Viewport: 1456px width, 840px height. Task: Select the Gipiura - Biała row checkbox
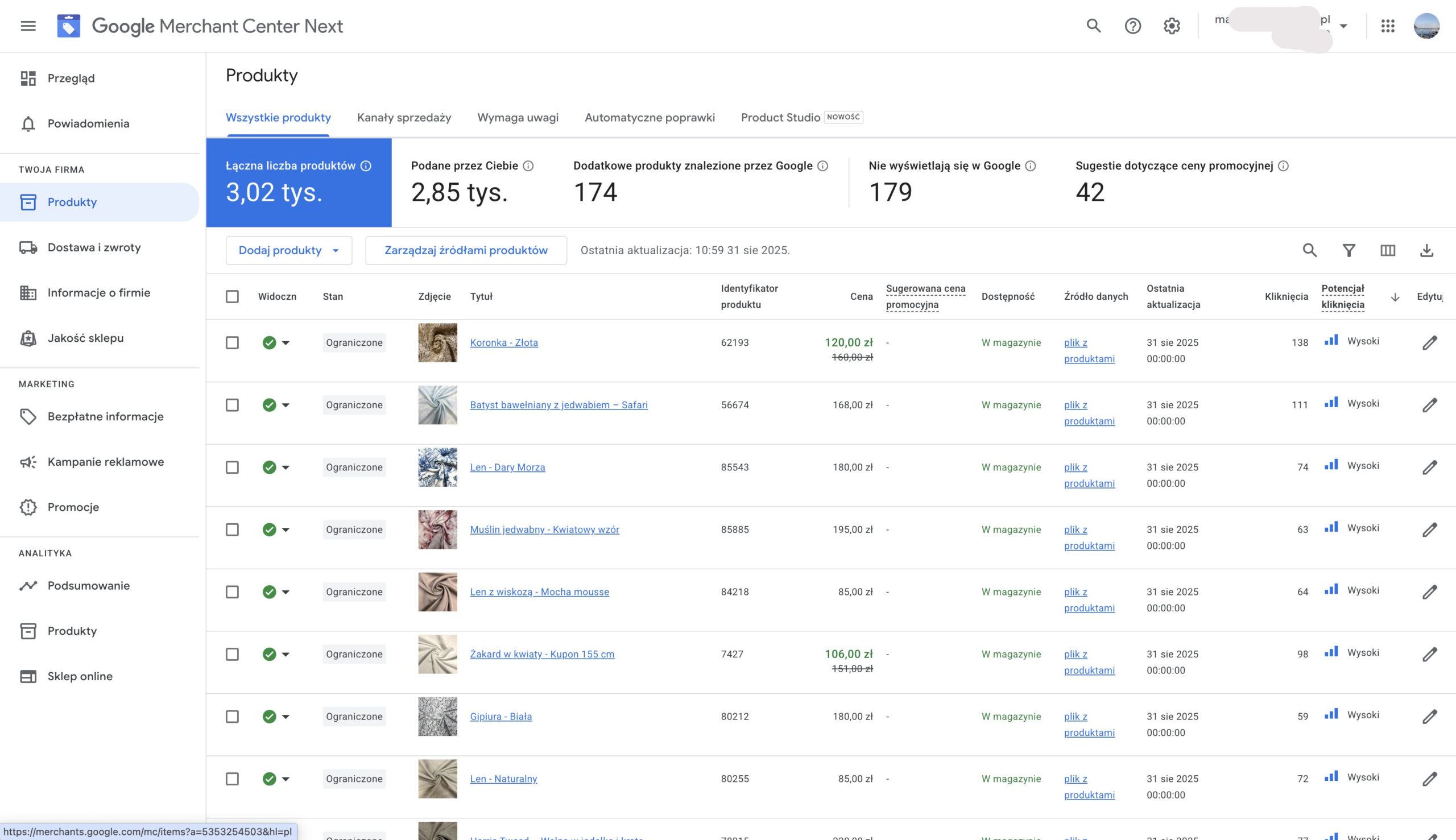click(232, 717)
